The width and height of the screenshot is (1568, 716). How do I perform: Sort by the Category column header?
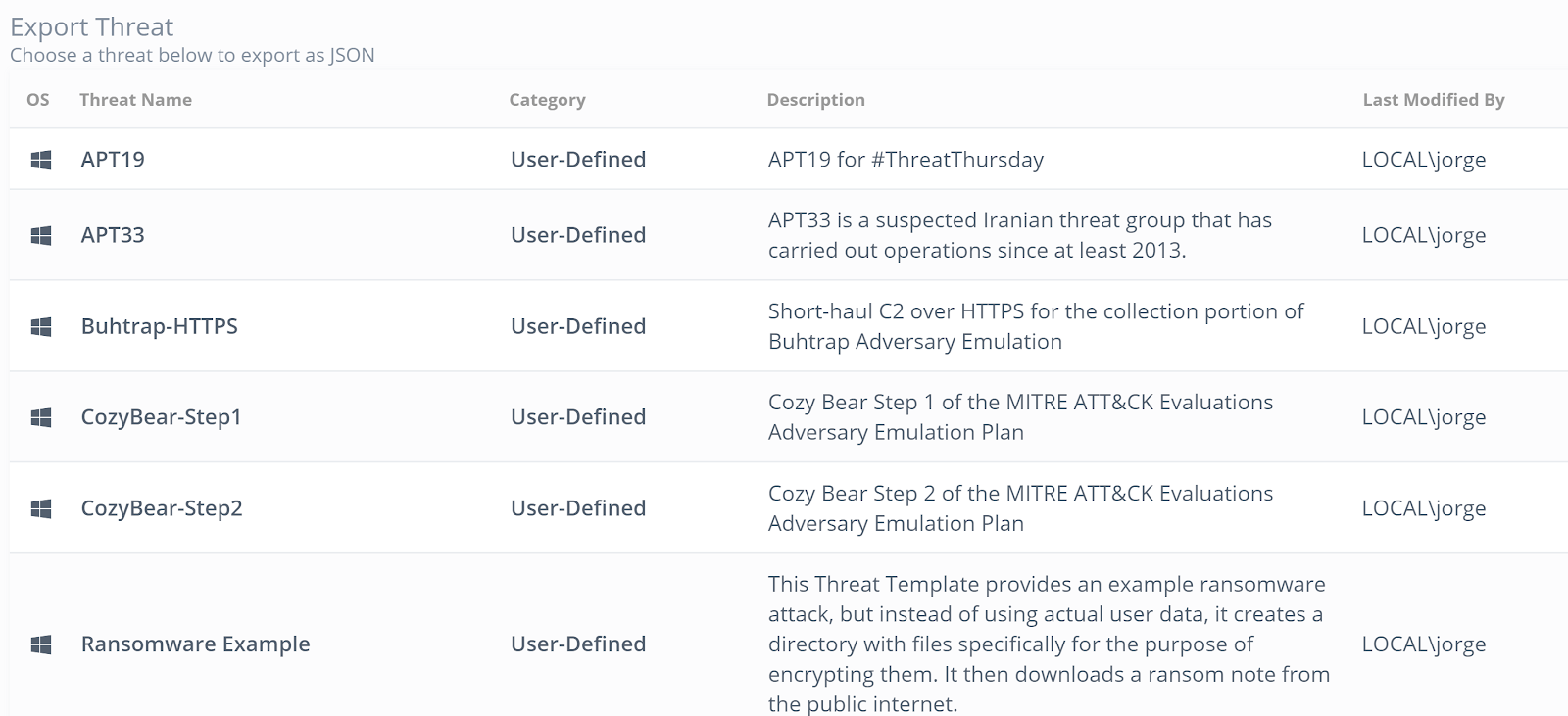point(548,100)
